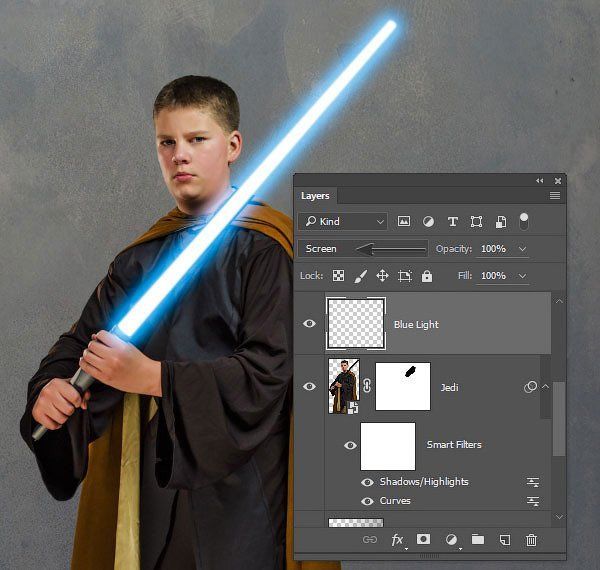The image size is (600, 570).
Task: Lock image pixels brush icon
Action: click(x=360, y=276)
